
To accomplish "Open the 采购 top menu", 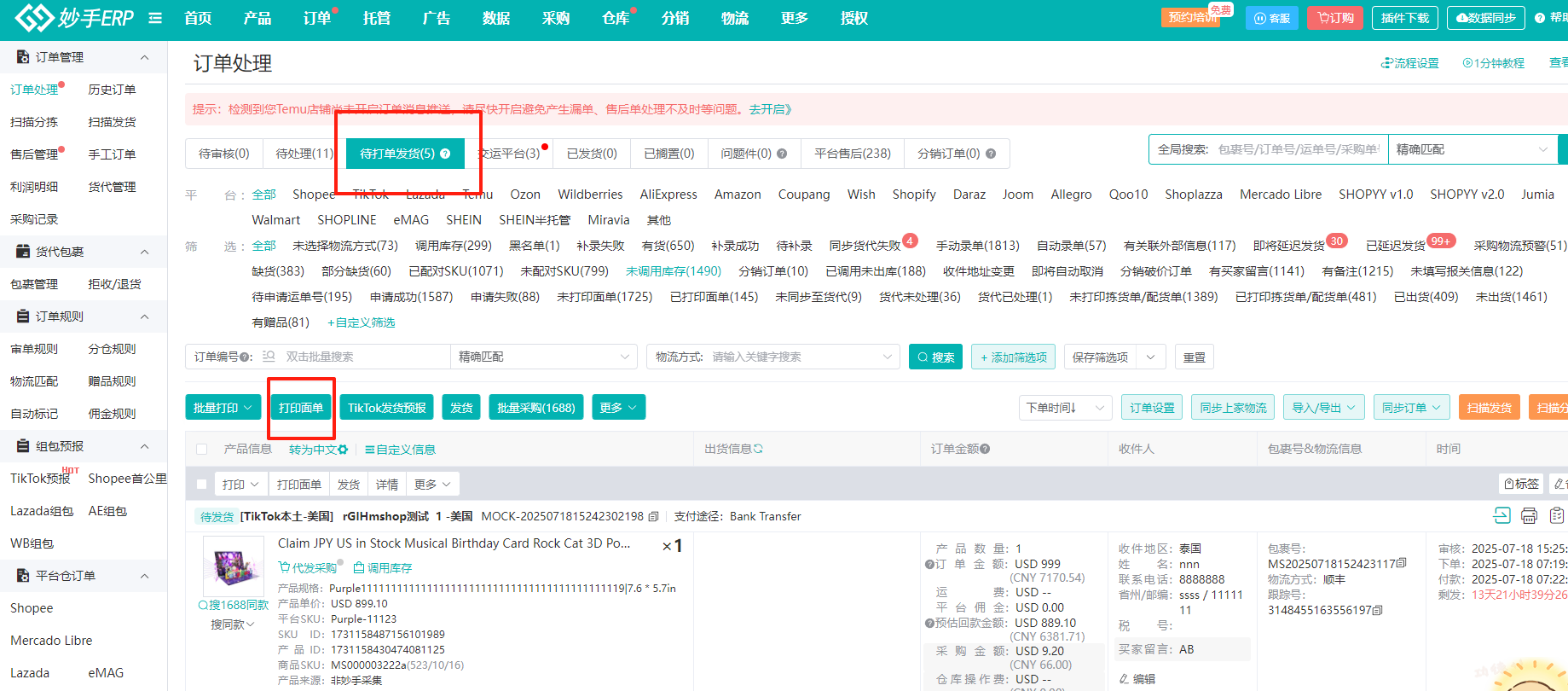I will 556,18.
